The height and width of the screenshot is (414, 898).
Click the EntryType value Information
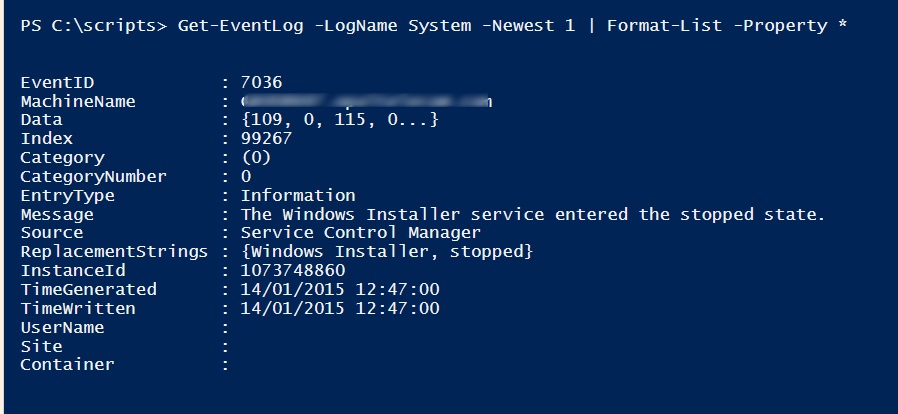click(298, 195)
